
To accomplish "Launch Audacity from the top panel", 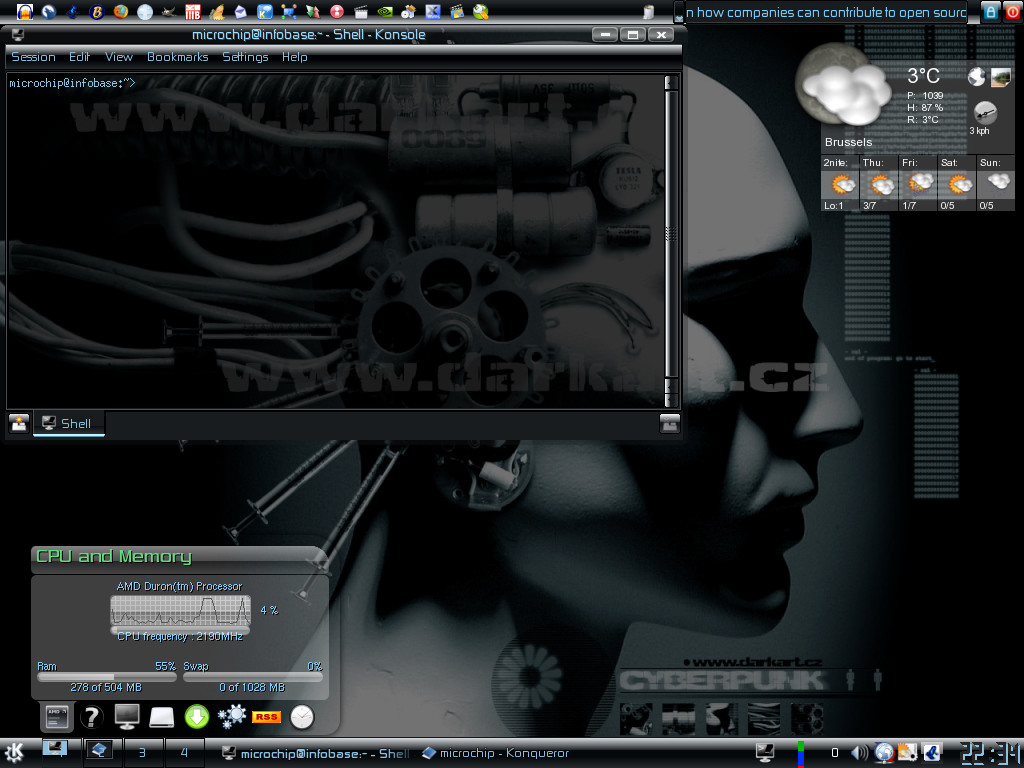I will point(24,11).
